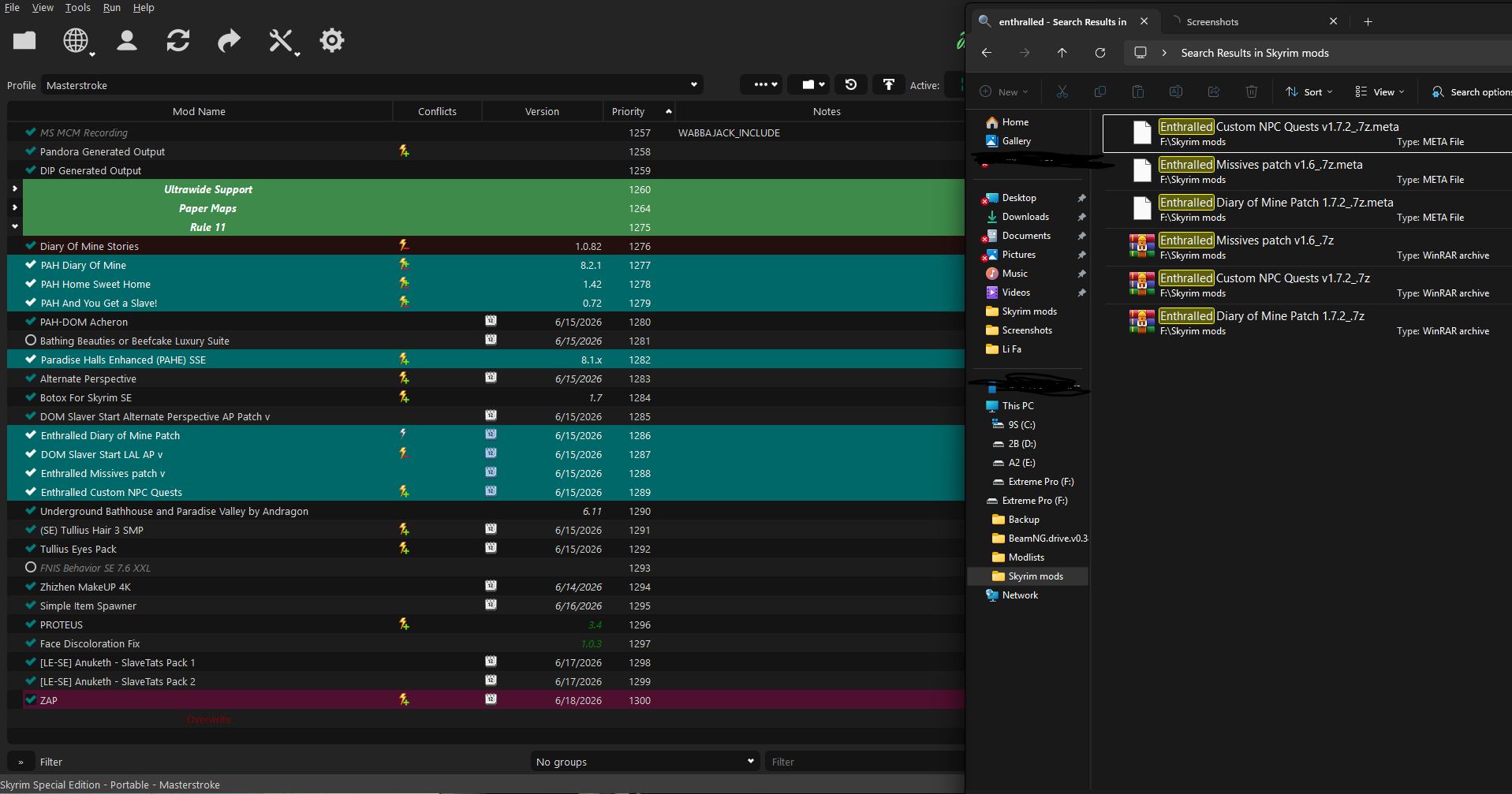Uncheck the Diary Of Mine Stories mod
This screenshot has width=1512, height=794.
coord(31,246)
